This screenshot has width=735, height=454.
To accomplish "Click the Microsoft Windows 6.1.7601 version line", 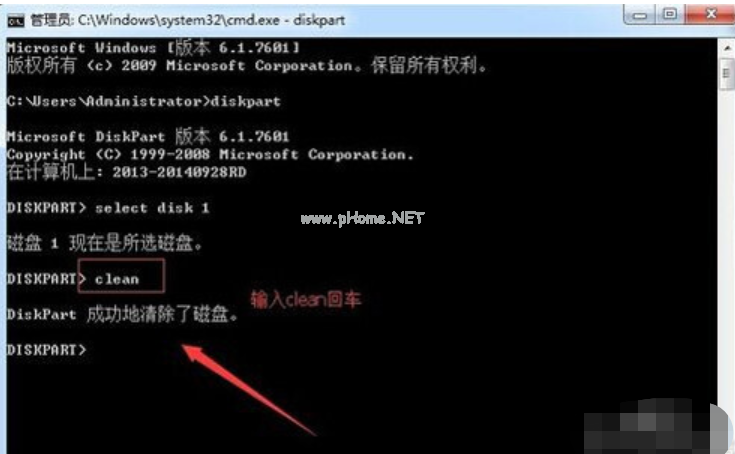I will 153,47.
